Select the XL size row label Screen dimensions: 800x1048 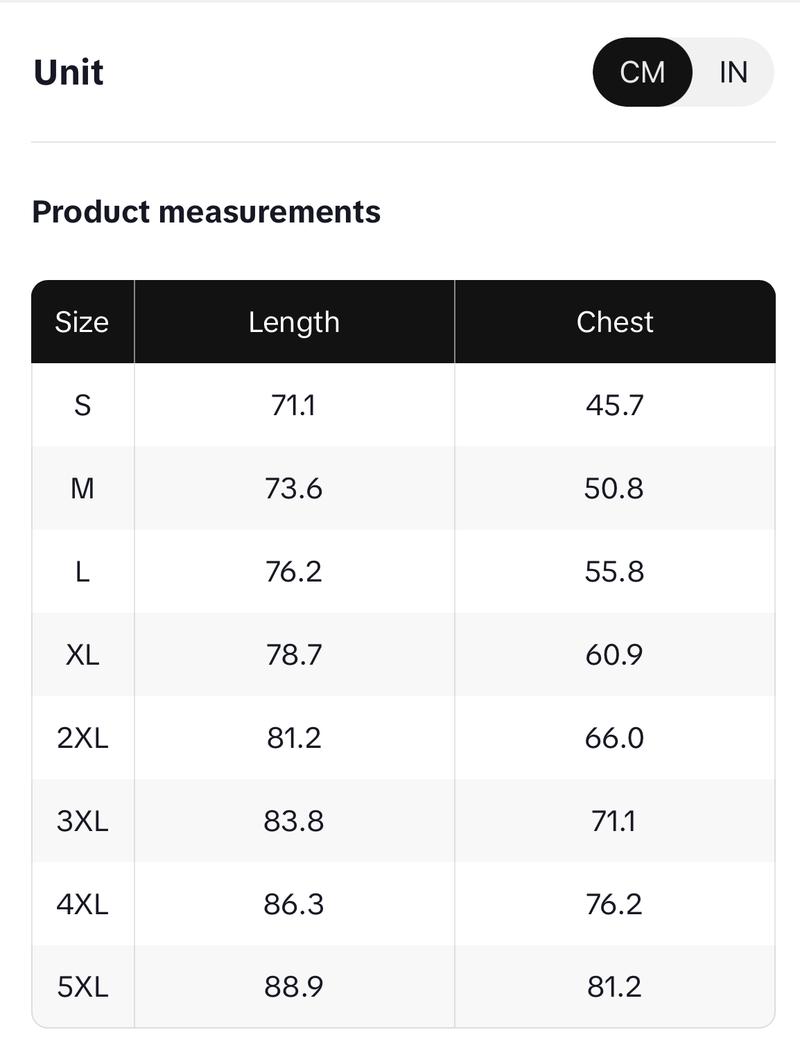tap(82, 654)
